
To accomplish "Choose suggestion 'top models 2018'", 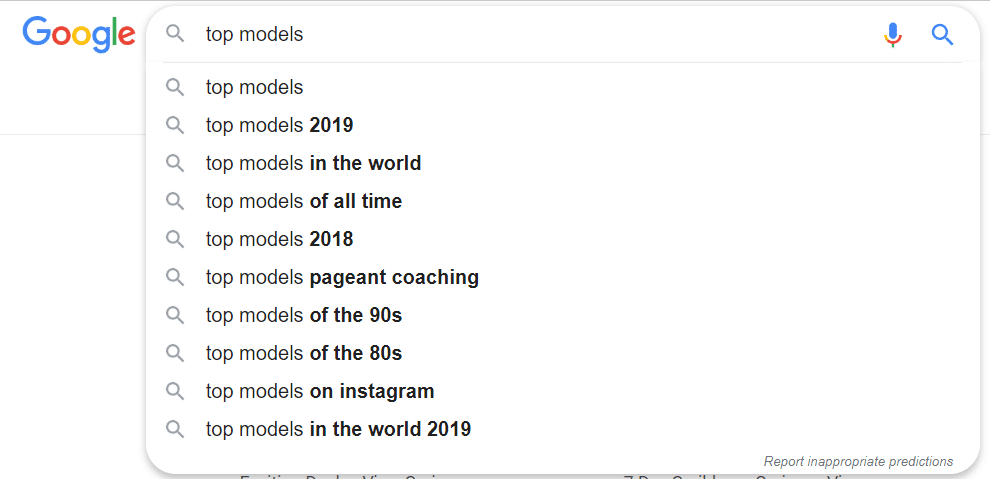I will coord(562,239).
